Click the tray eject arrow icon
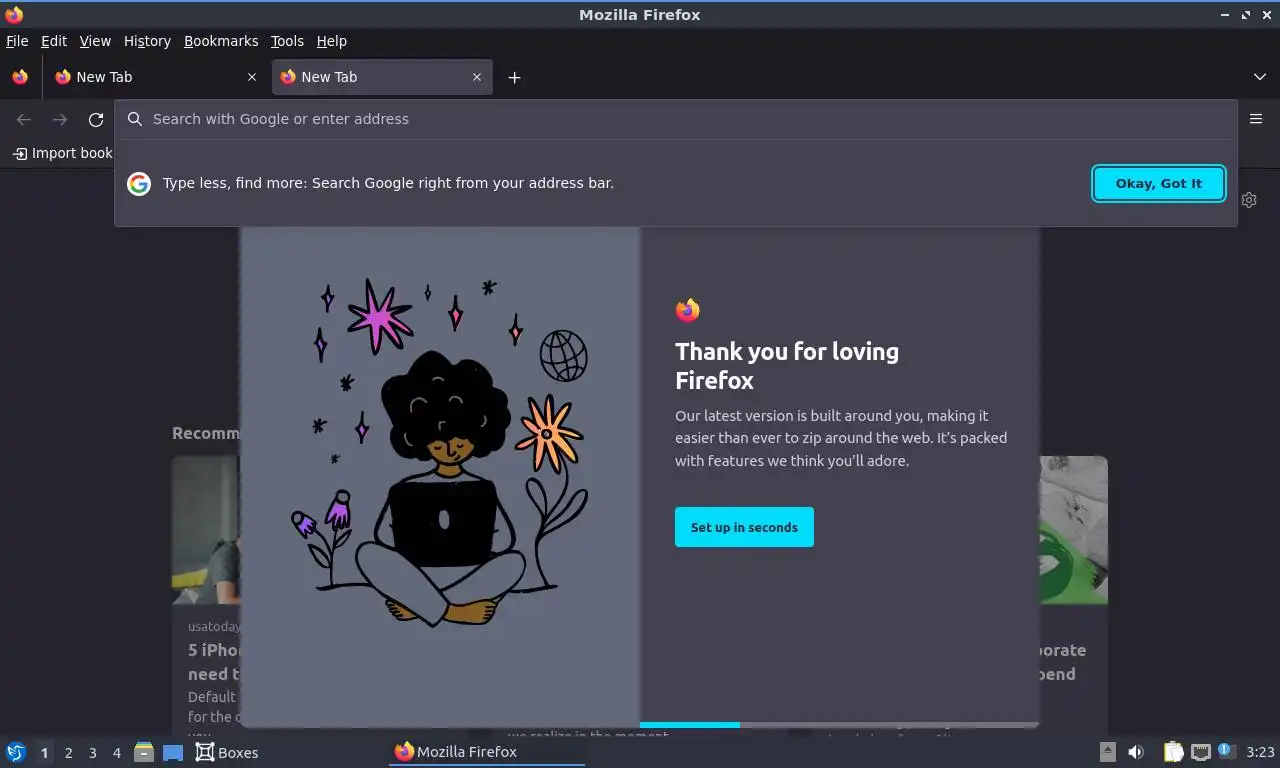 coord(1108,752)
